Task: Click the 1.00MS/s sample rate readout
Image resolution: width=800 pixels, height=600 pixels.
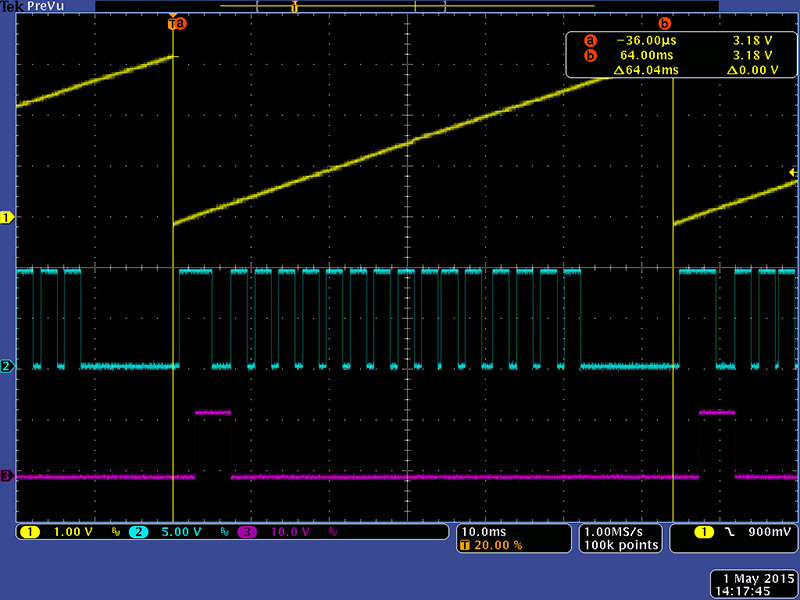Action: click(620, 530)
